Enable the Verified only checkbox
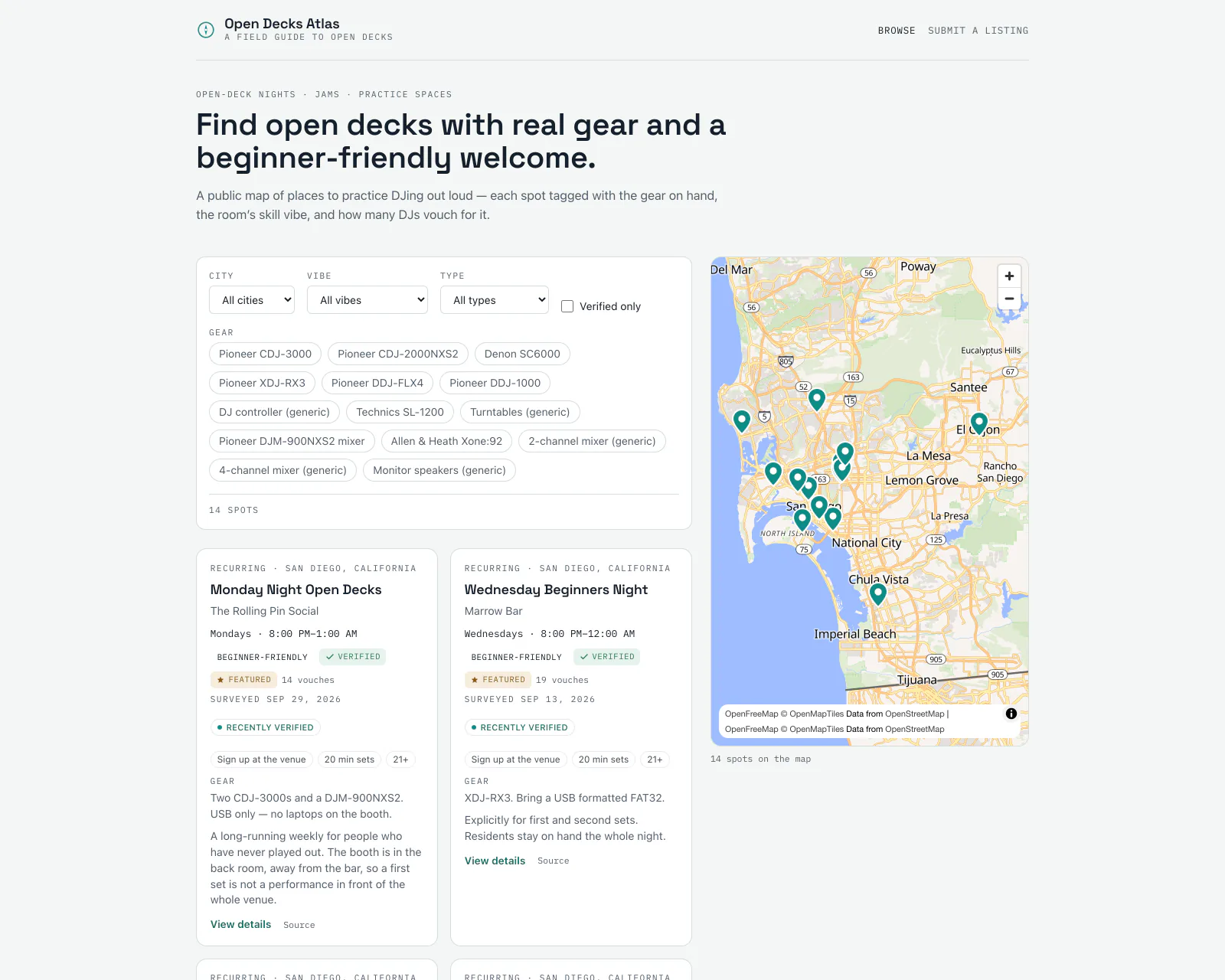1225x980 pixels. [567, 306]
